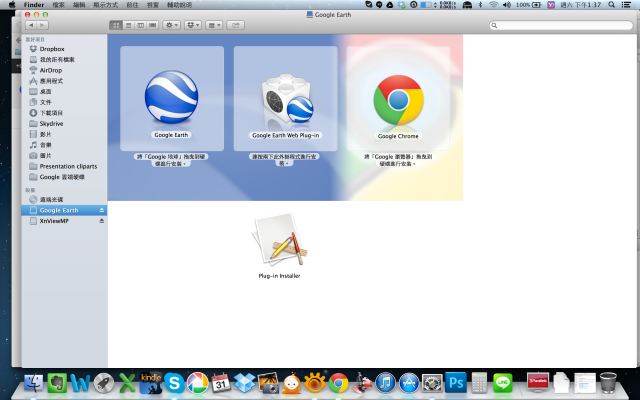Open Launchpad rocket icon in Dock
640x400 pixels.
pyautogui.click(x=104, y=383)
